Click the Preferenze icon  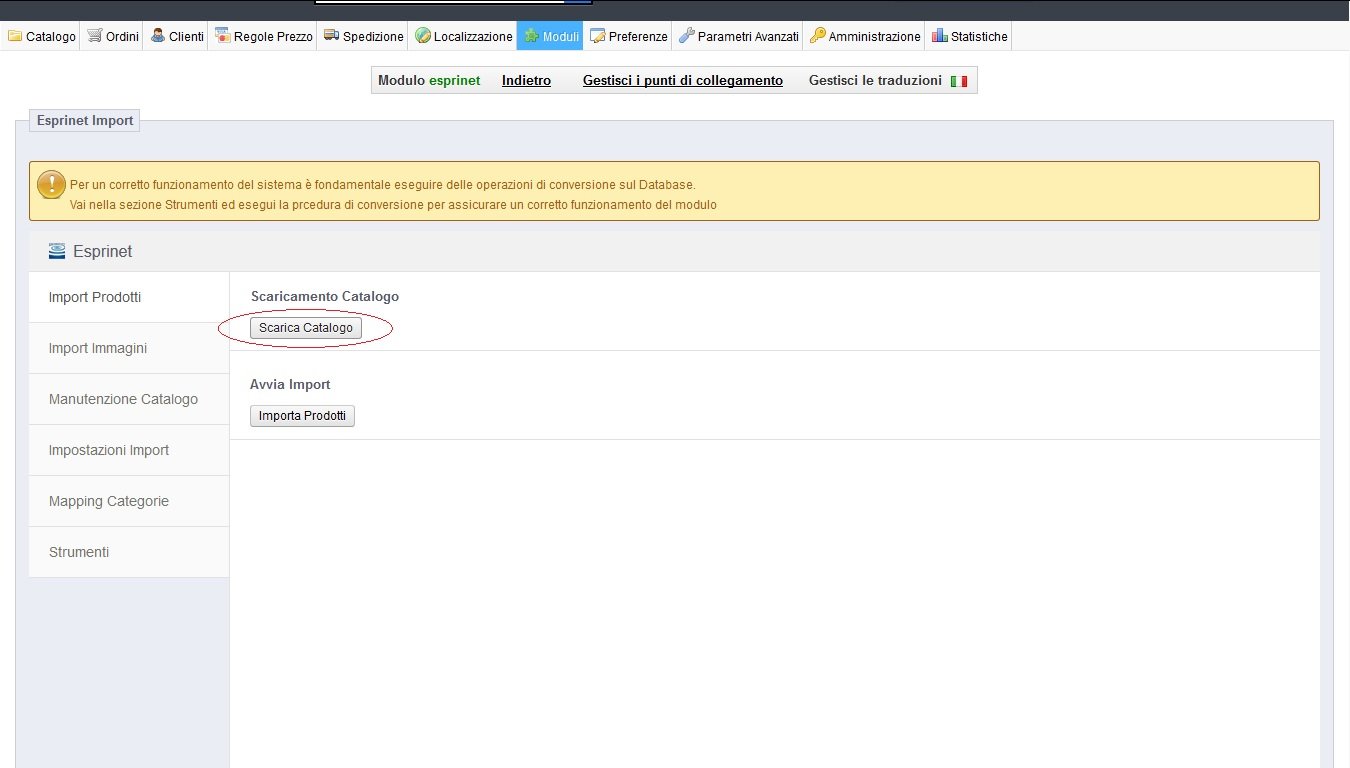click(x=598, y=36)
